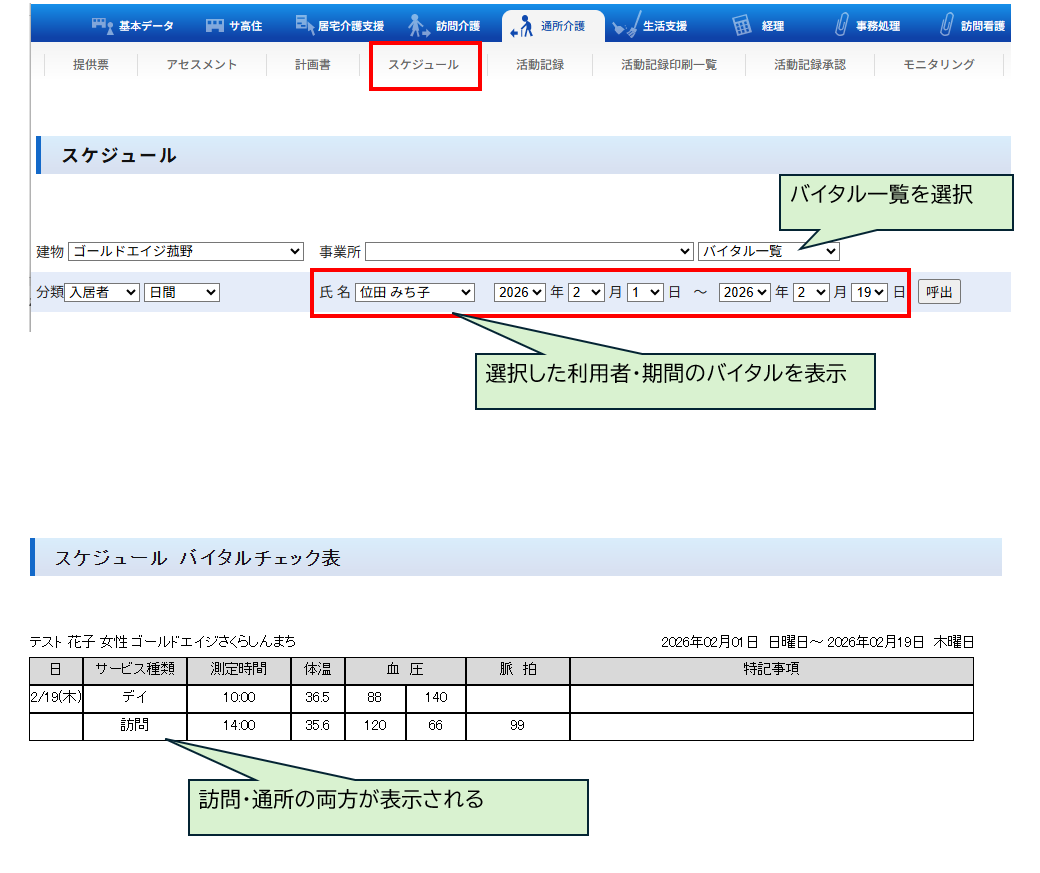Open the アセスメント tab

(202, 65)
